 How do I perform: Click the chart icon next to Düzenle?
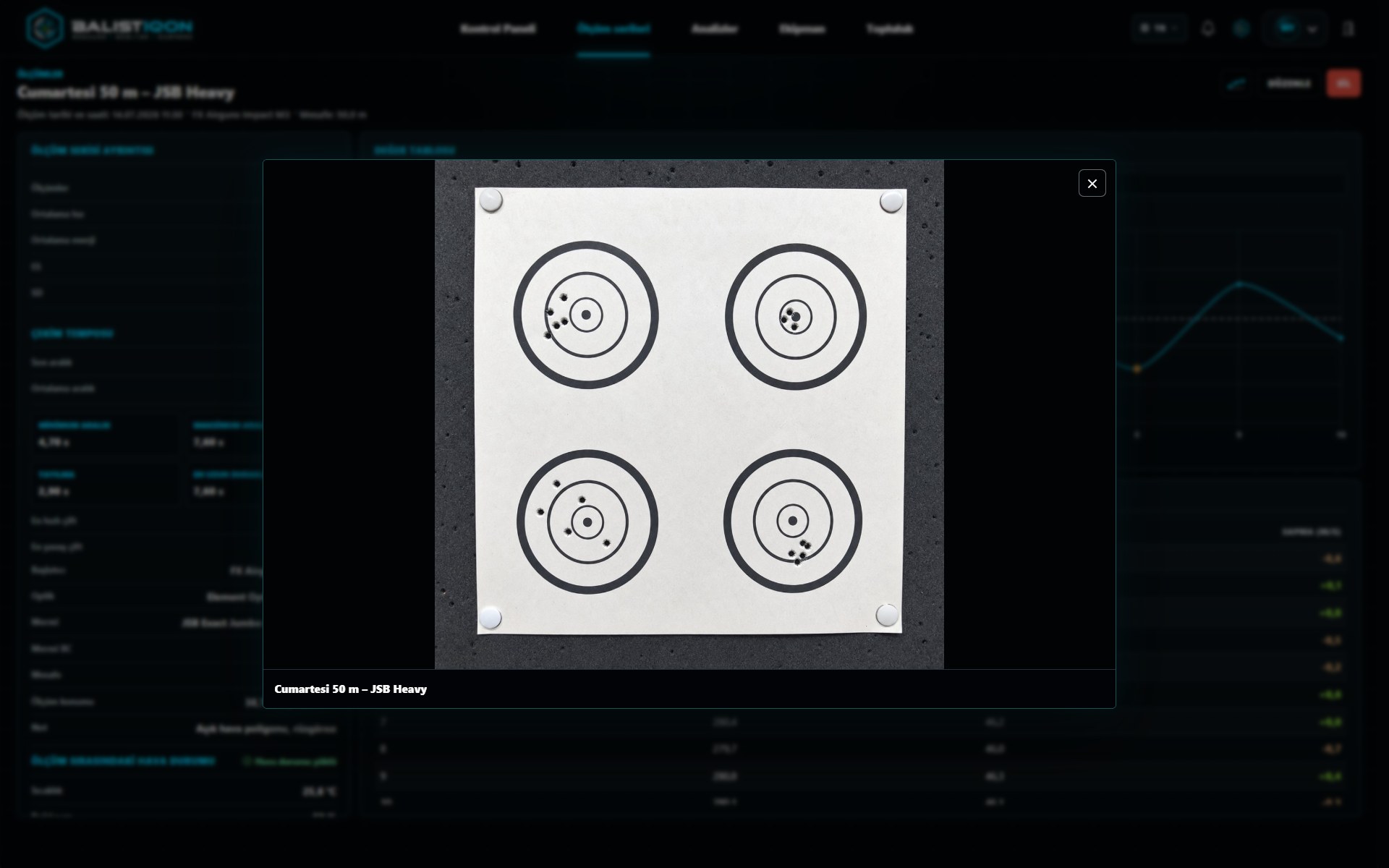pos(1236,84)
